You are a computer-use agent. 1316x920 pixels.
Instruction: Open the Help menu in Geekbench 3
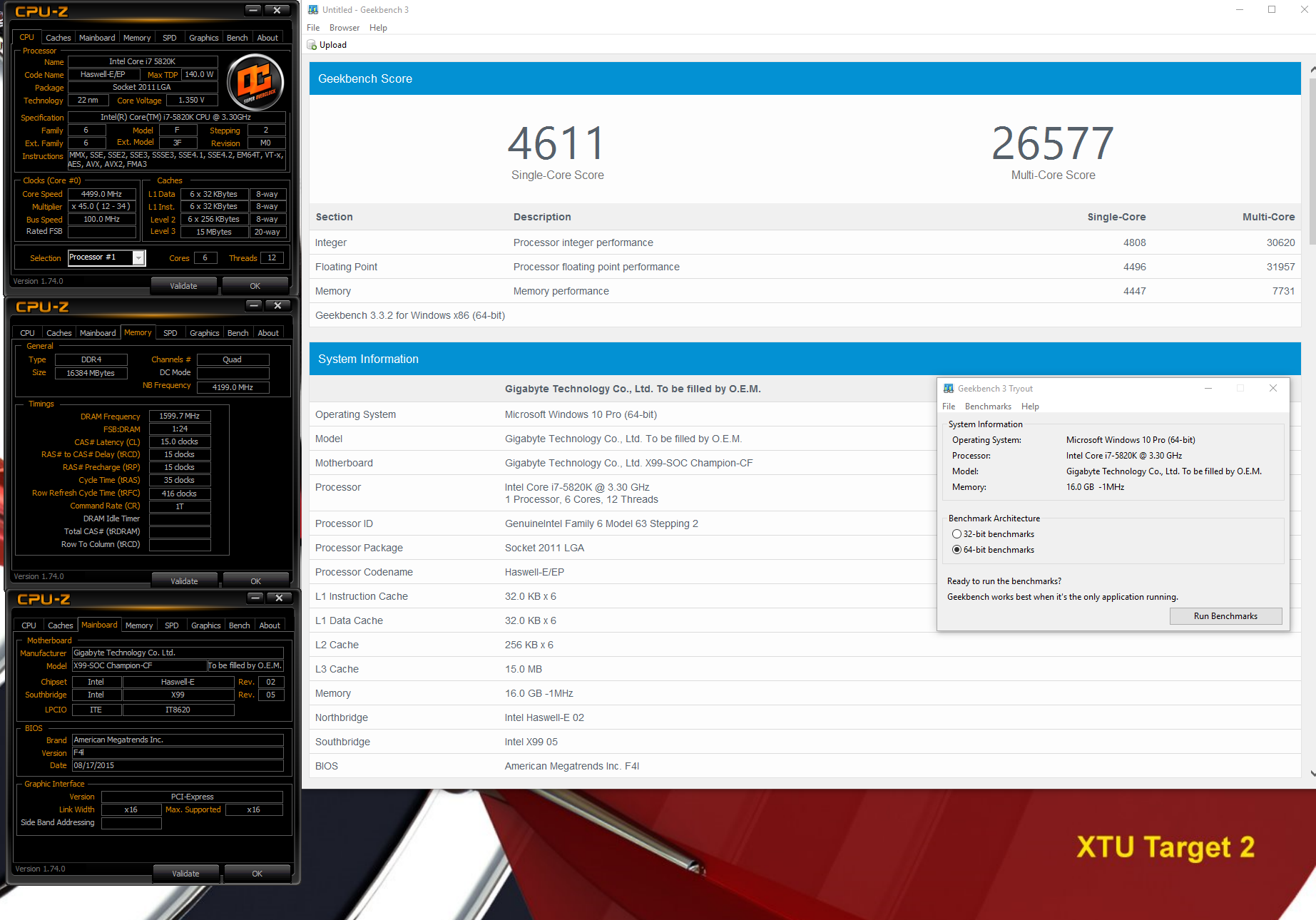[378, 28]
